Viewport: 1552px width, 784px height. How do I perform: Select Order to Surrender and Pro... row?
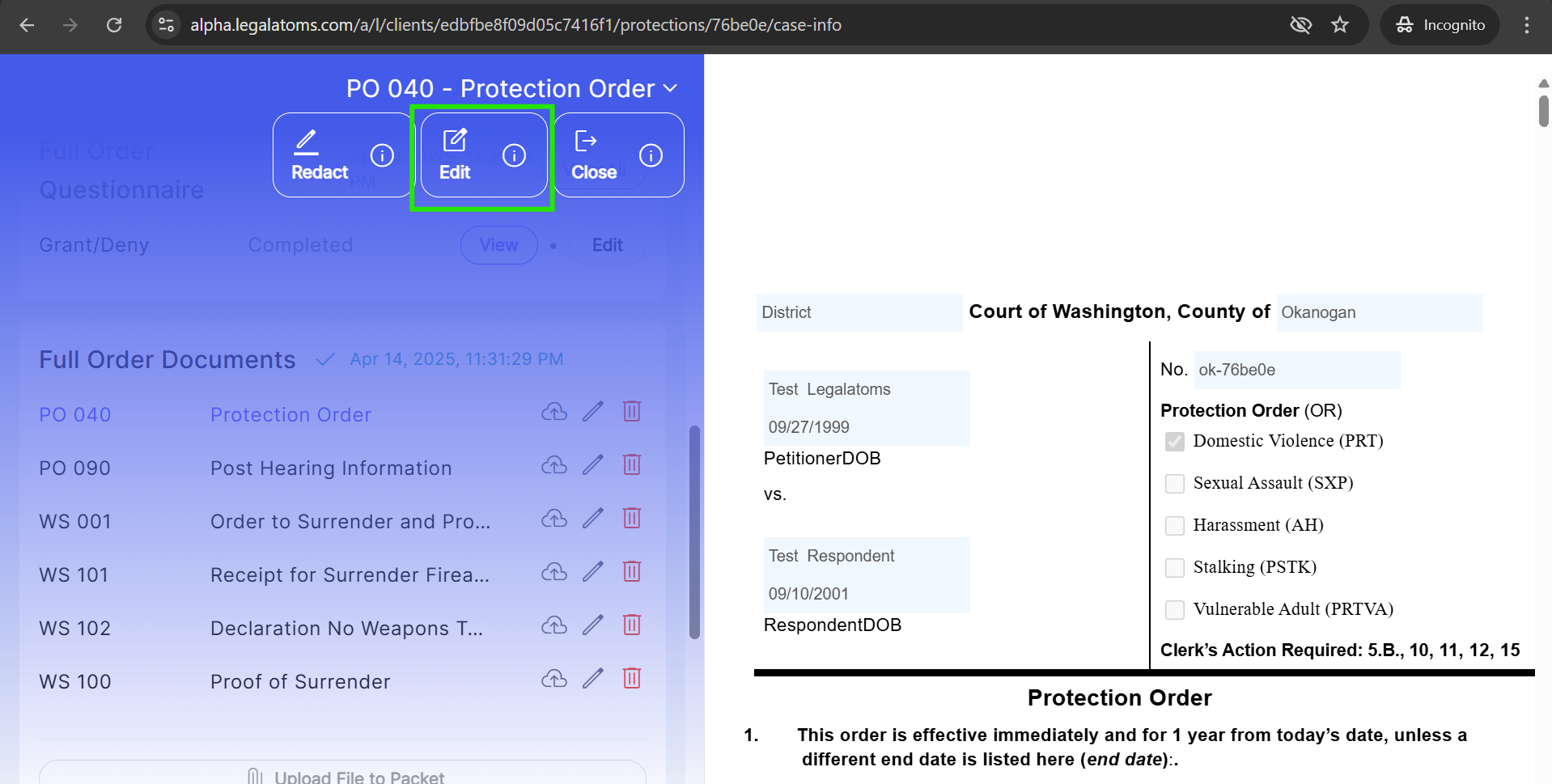pyautogui.click(x=350, y=522)
